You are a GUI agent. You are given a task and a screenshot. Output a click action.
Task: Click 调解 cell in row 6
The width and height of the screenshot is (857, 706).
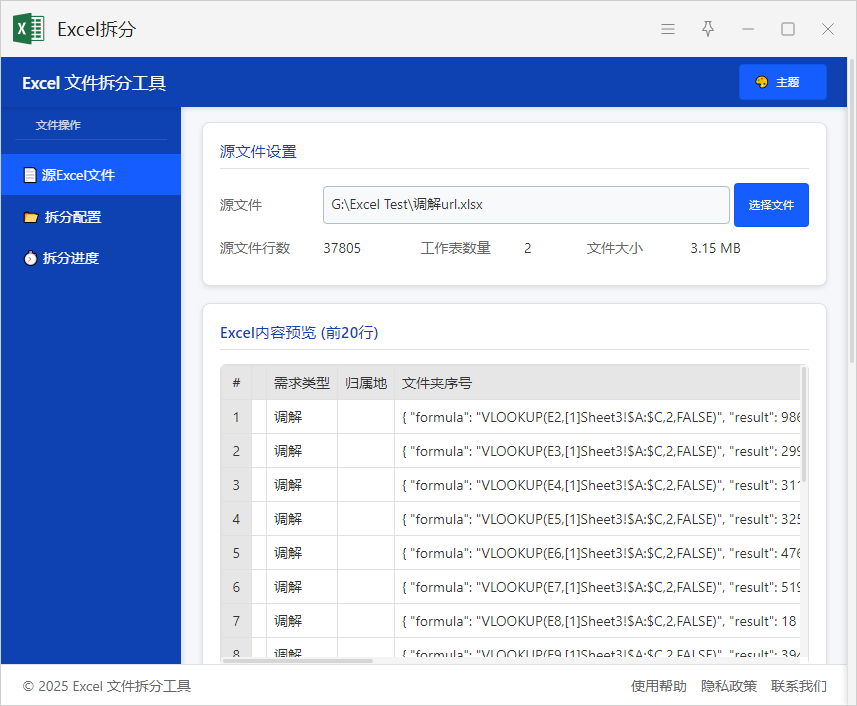tap(302, 587)
